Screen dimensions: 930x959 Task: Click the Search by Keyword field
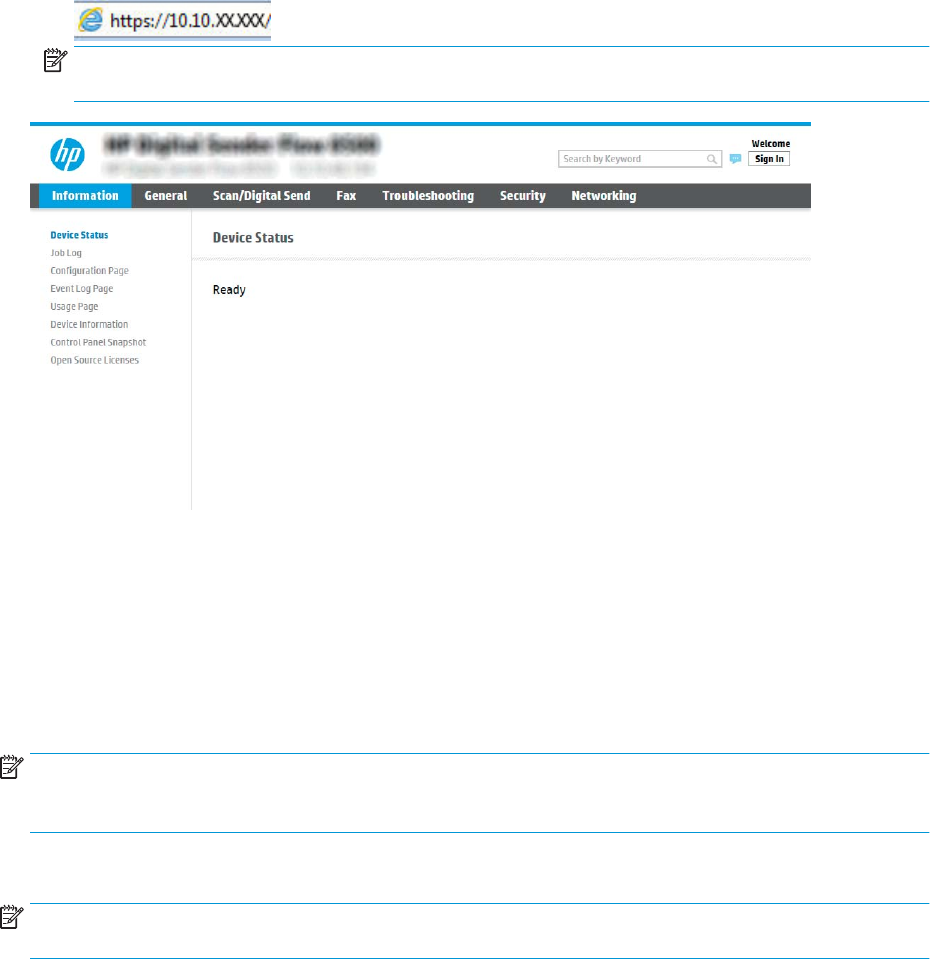[640, 159]
